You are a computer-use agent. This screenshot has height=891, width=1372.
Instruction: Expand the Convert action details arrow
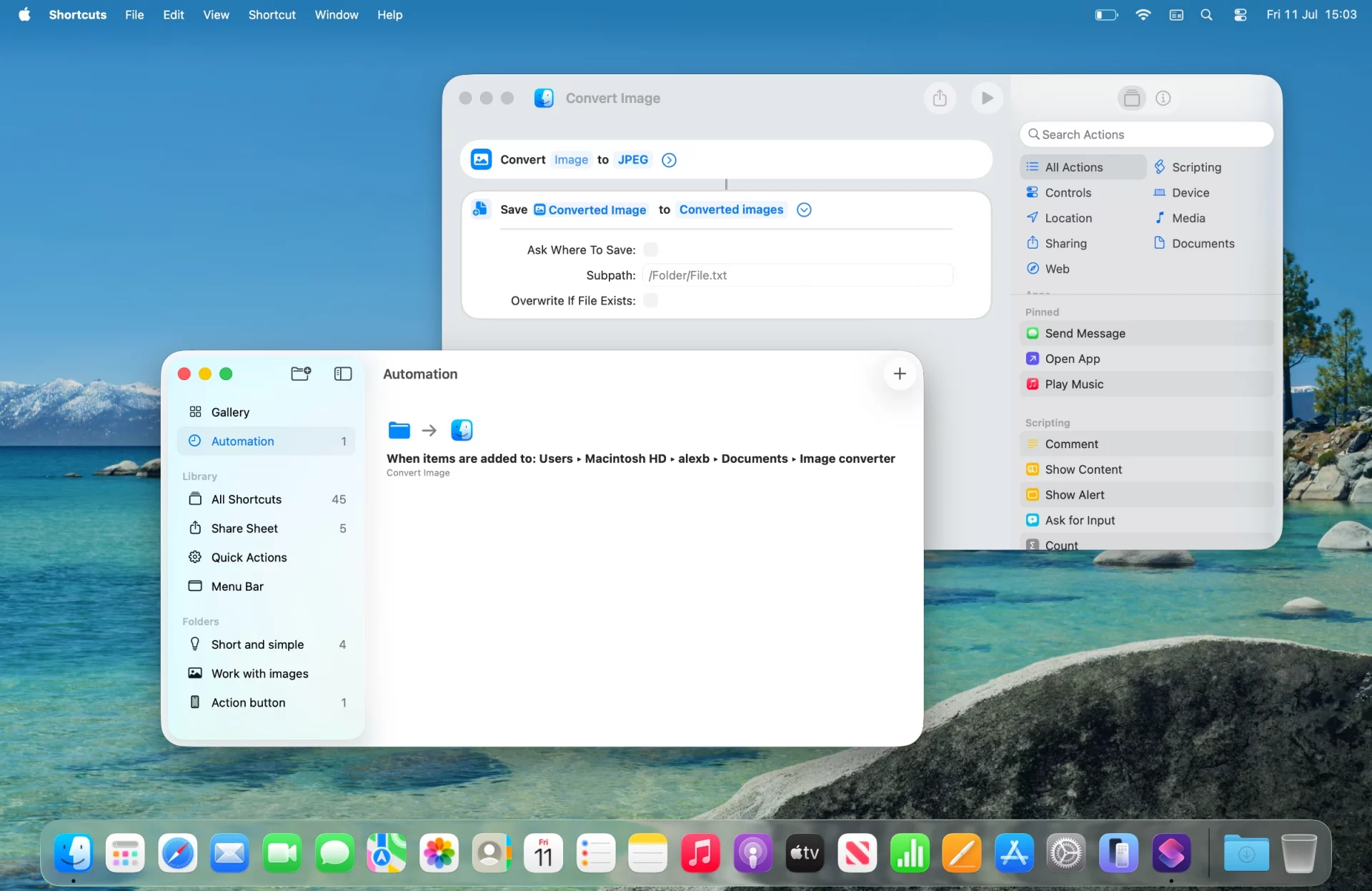click(x=669, y=159)
